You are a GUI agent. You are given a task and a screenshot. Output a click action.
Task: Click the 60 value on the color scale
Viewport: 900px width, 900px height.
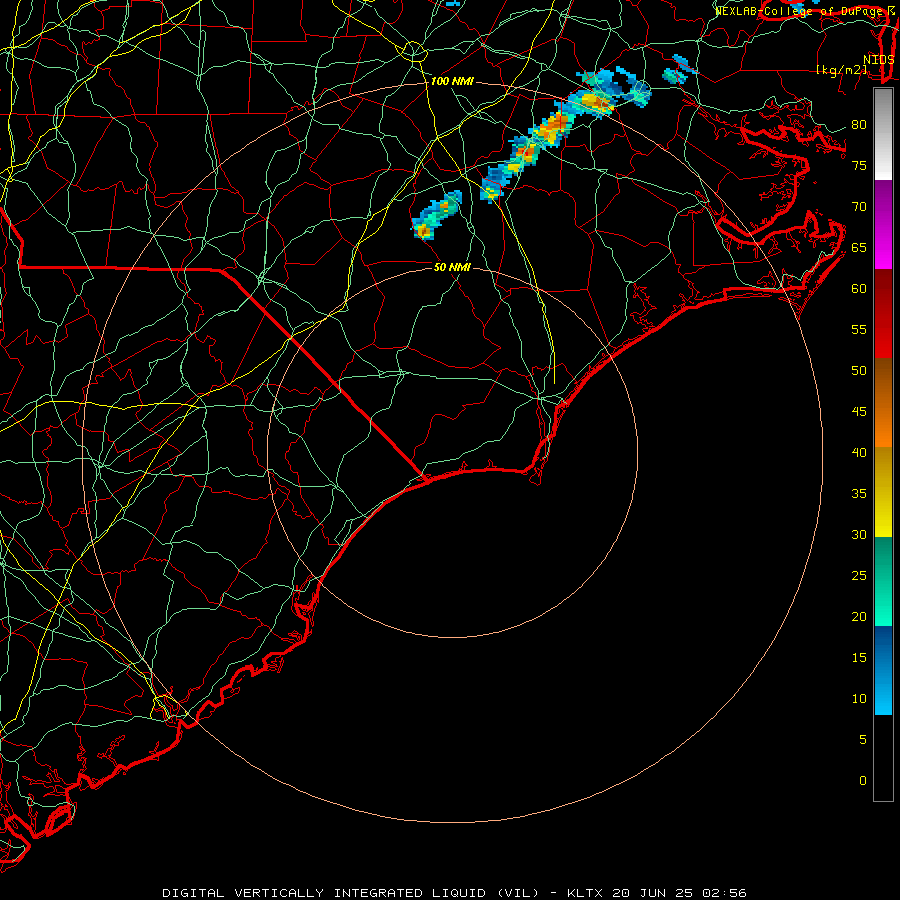coord(859,289)
